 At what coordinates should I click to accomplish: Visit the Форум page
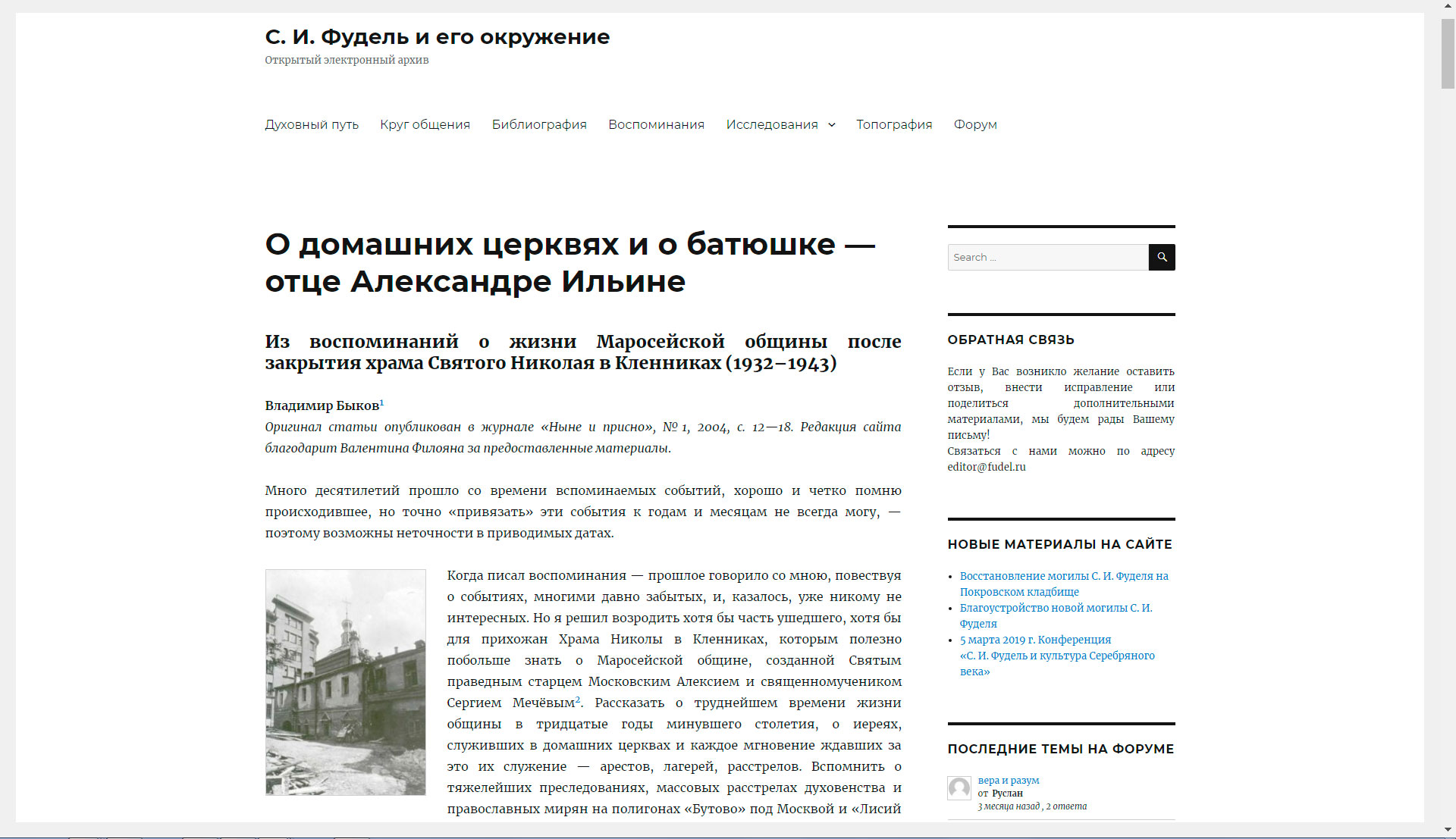click(x=975, y=124)
